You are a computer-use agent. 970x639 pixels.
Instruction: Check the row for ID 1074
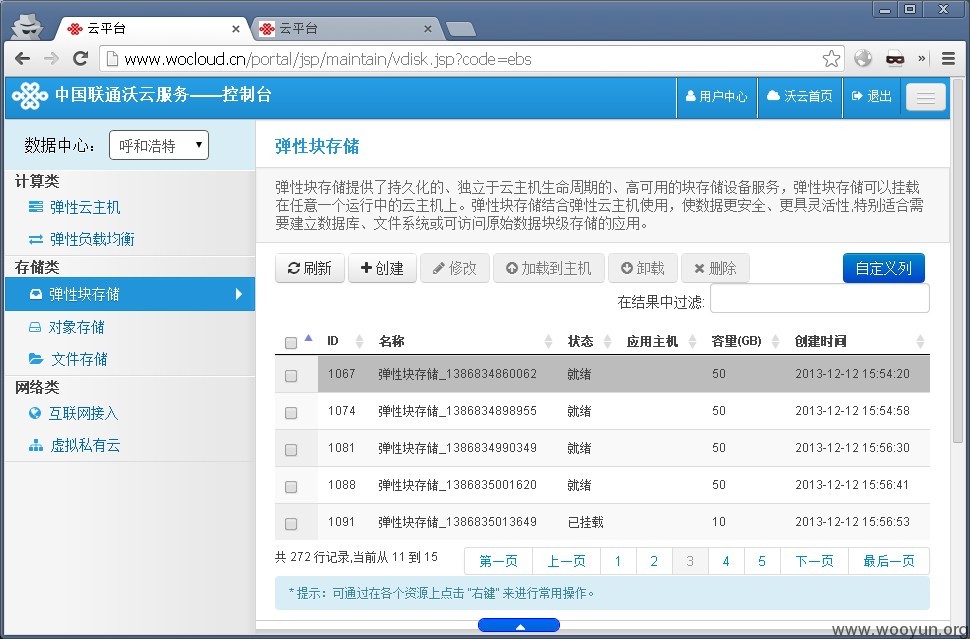tap(291, 413)
